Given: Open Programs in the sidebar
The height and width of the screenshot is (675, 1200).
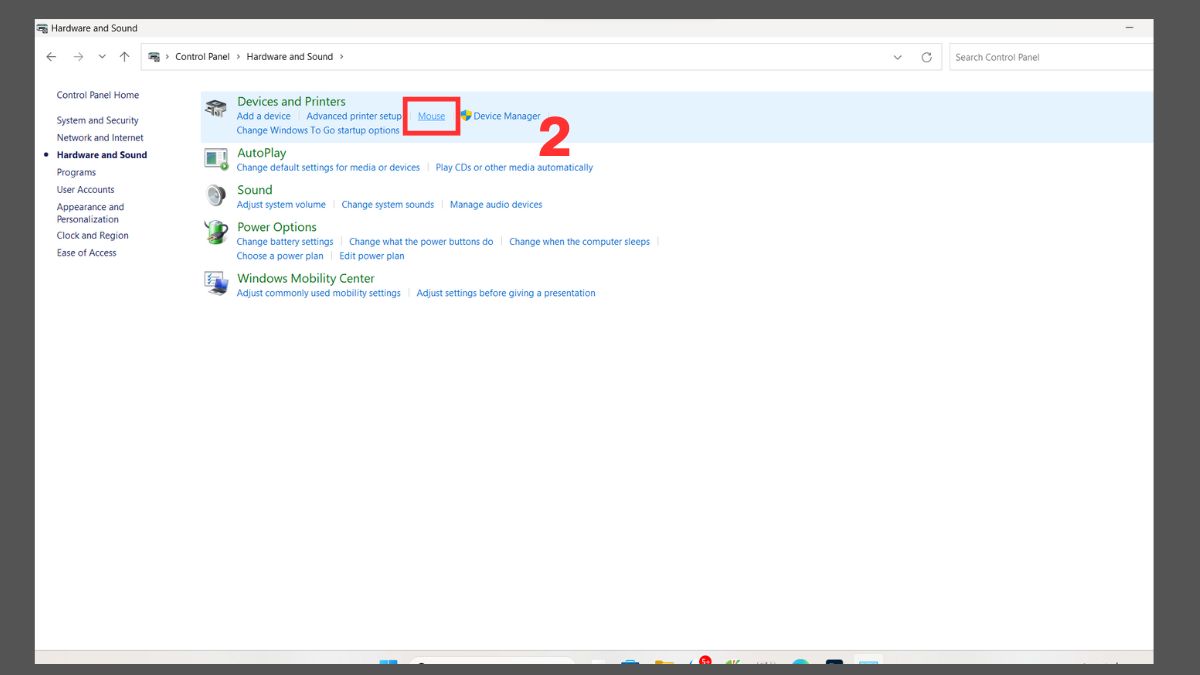Looking at the screenshot, I should click(76, 173).
